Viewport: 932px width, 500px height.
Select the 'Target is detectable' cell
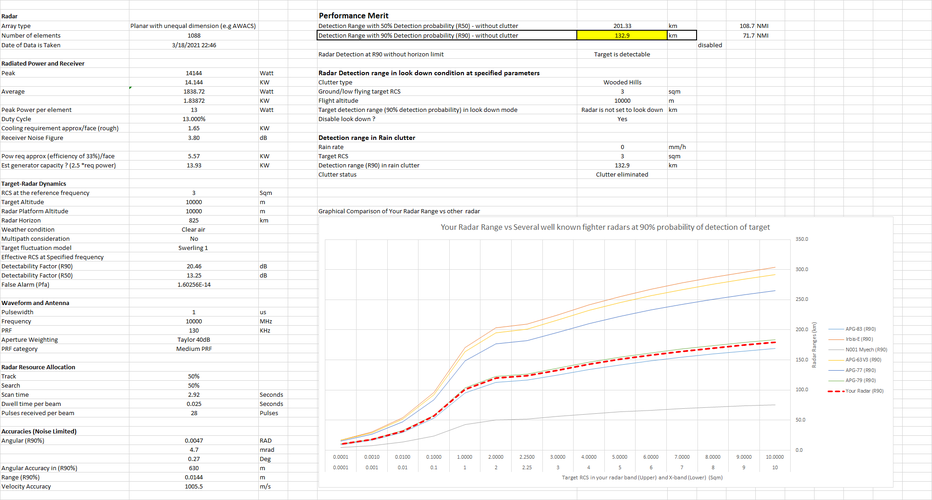622,55
